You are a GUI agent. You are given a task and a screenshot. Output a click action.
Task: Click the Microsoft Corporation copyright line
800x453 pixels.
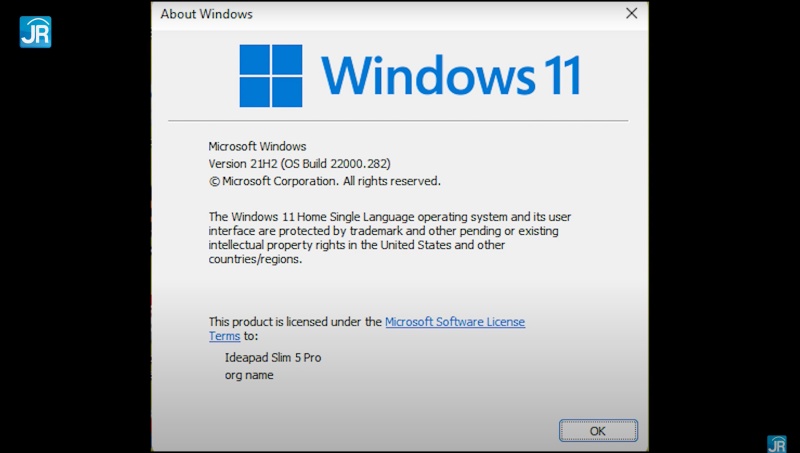pyautogui.click(x=324, y=181)
